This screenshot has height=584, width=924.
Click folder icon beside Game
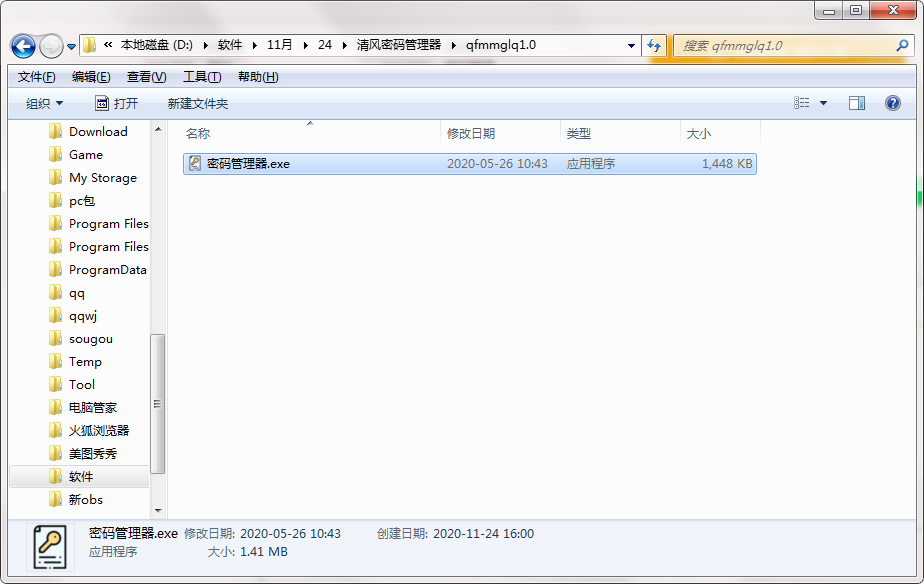click(x=55, y=154)
